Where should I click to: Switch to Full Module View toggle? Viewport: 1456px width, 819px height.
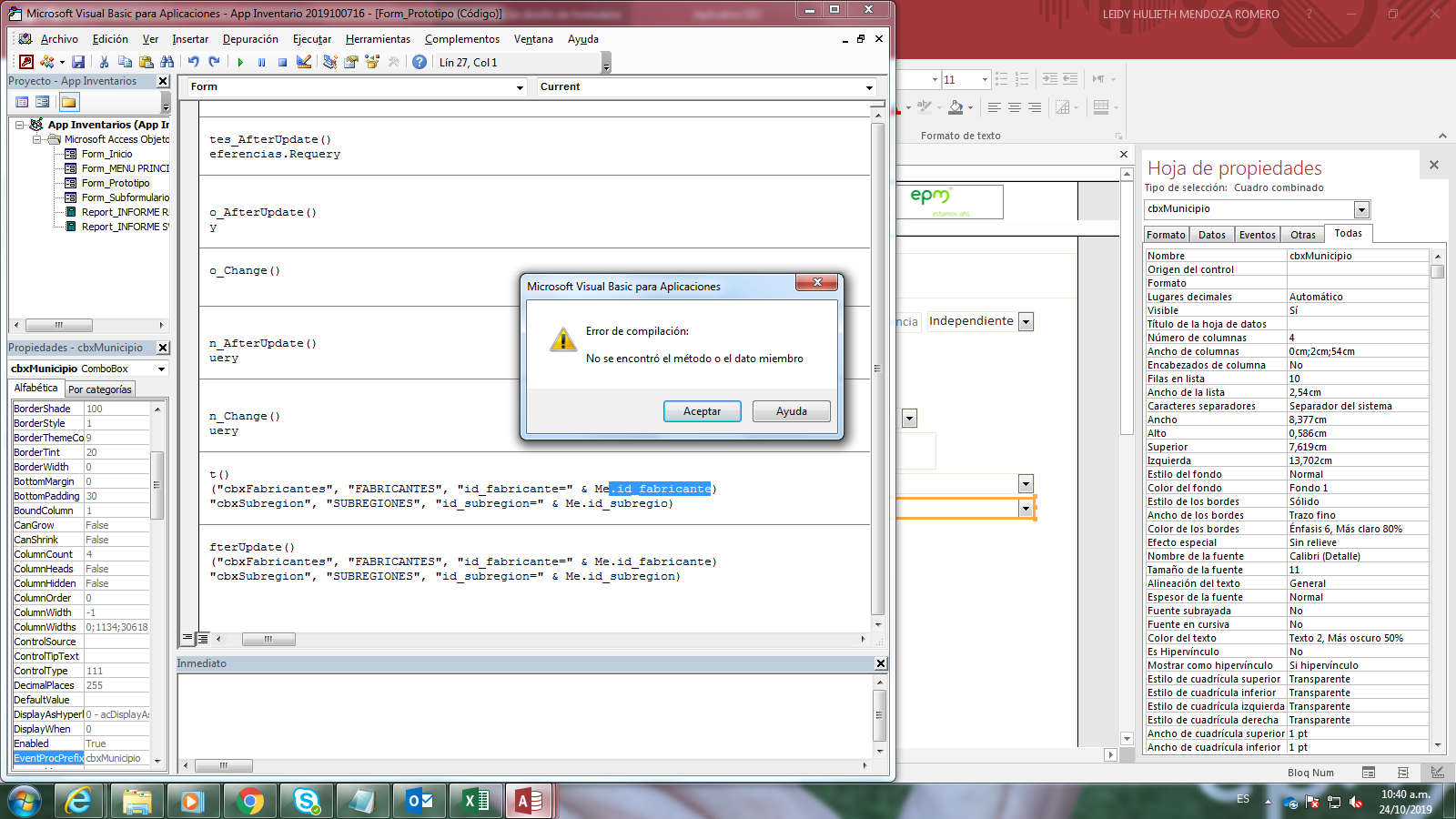pyautogui.click(x=203, y=639)
